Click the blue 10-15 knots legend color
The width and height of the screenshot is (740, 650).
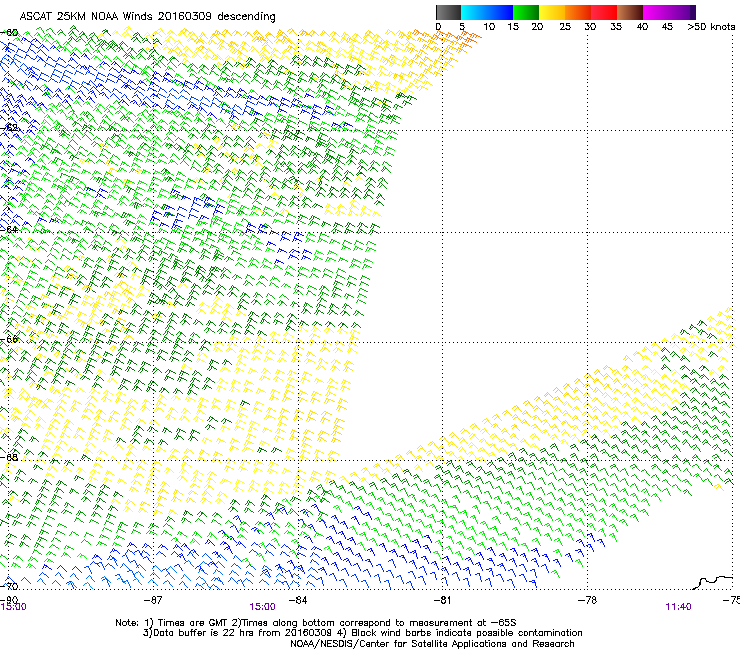point(500,12)
